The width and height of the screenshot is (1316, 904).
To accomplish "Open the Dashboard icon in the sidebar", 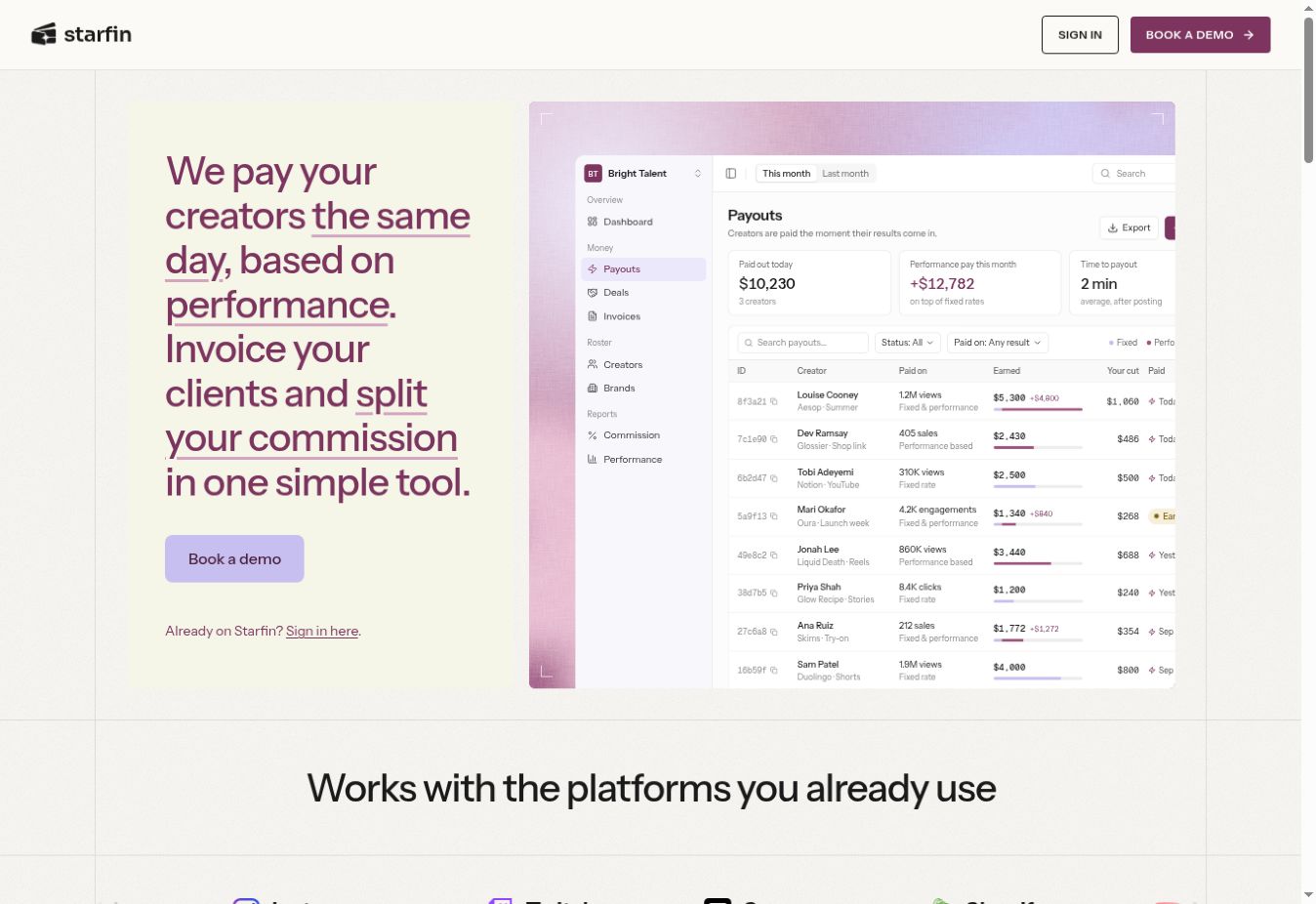I will pos(593,222).
